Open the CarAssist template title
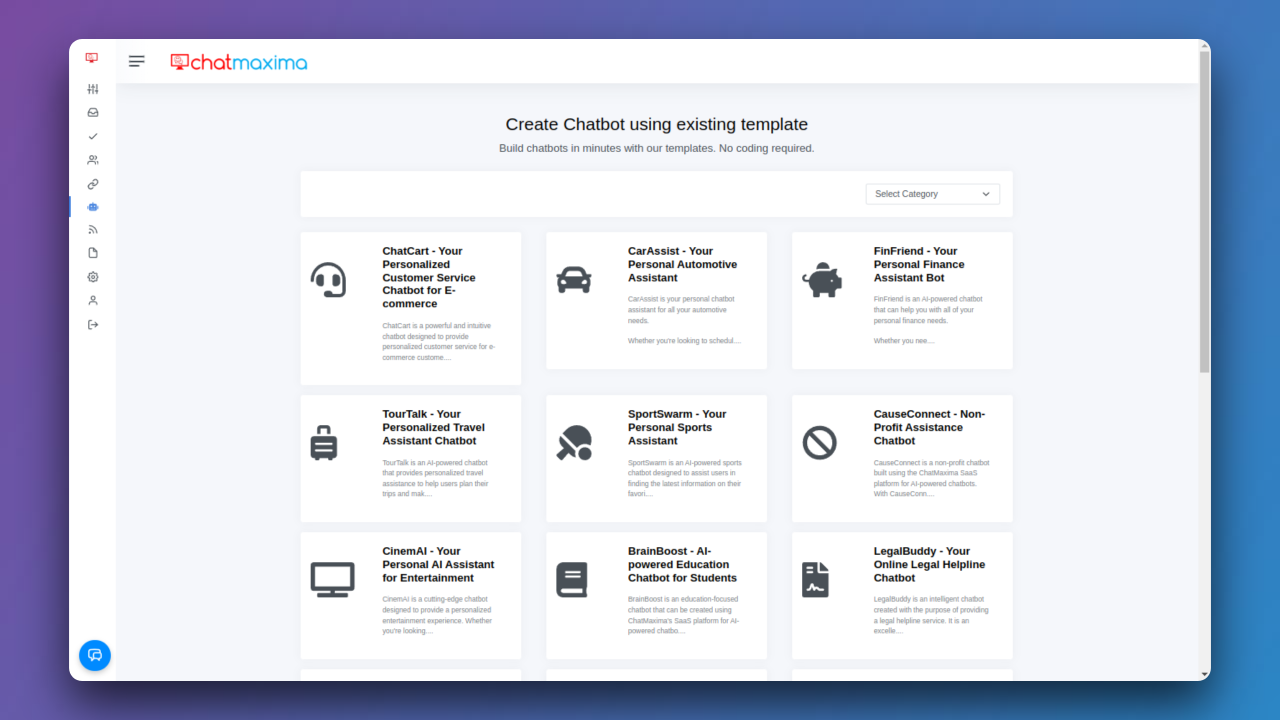The image size is (1280, 720). pos(682,265)
